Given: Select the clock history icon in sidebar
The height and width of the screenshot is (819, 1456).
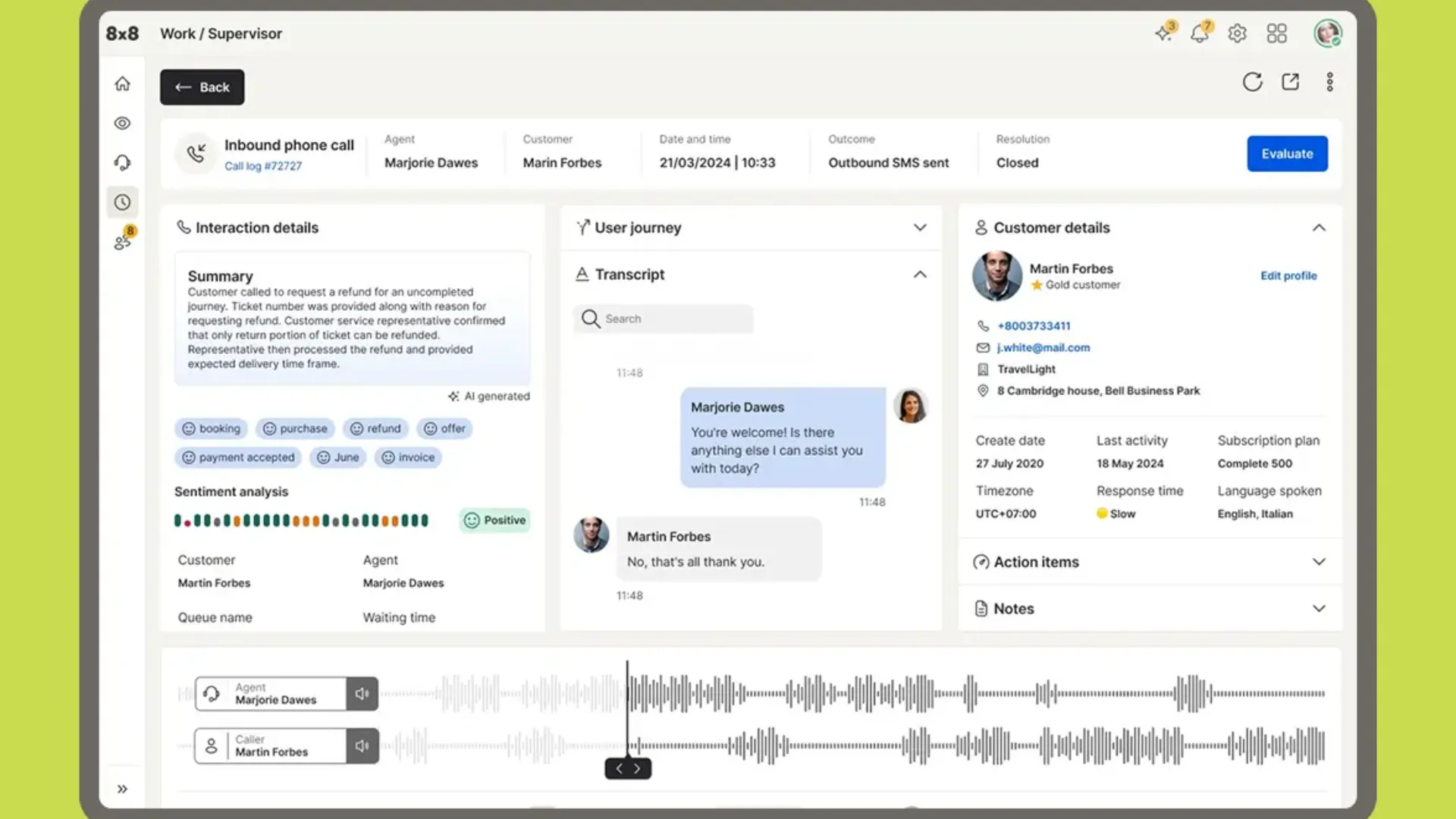Looking at the screenshot, I should pyautogui.click(x=122, y=202).
